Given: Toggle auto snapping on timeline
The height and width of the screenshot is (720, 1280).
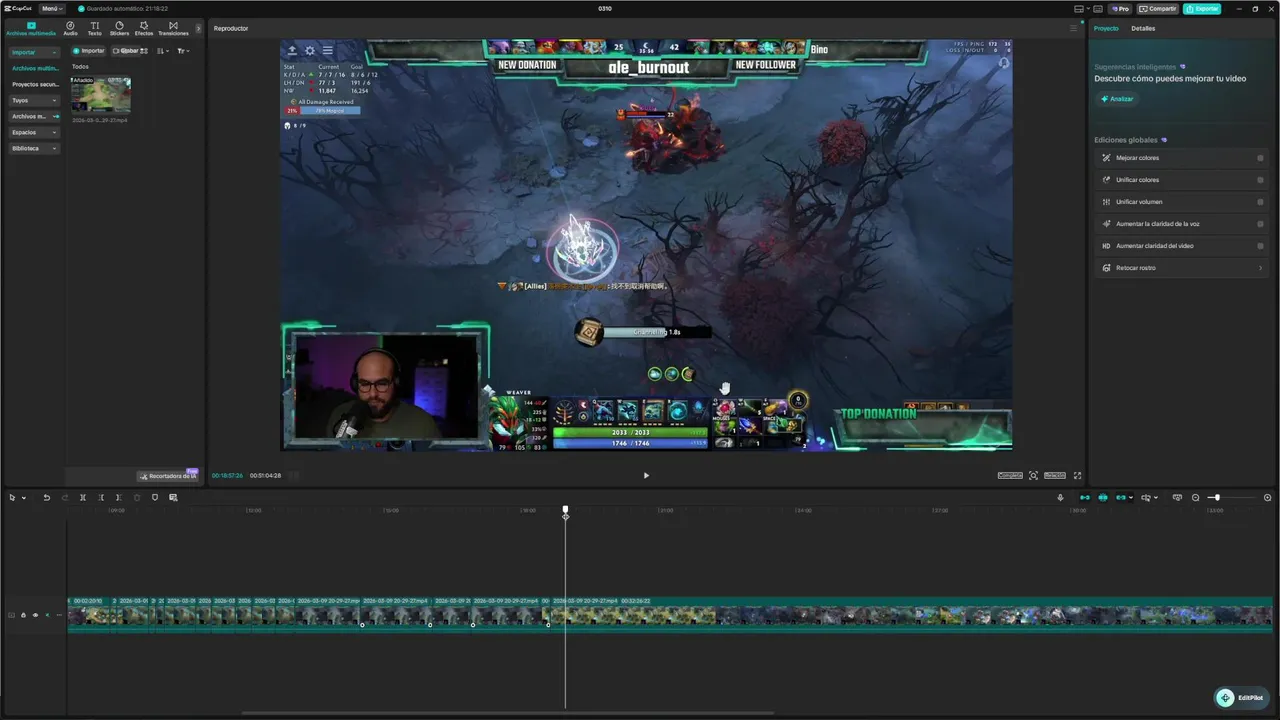Looking at the screenshot, I should click(x=1103, y=497).
